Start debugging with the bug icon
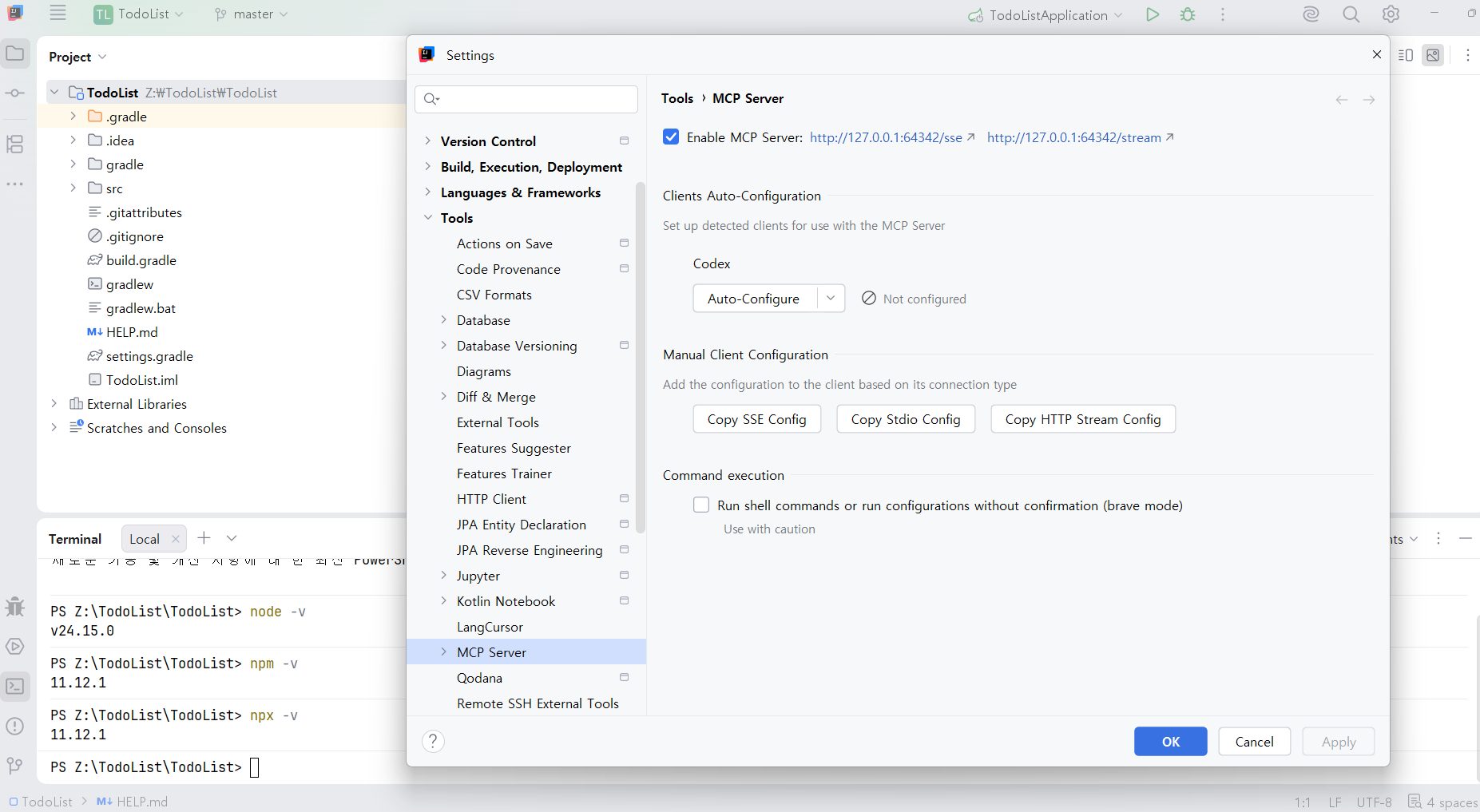 point(1188,14)
